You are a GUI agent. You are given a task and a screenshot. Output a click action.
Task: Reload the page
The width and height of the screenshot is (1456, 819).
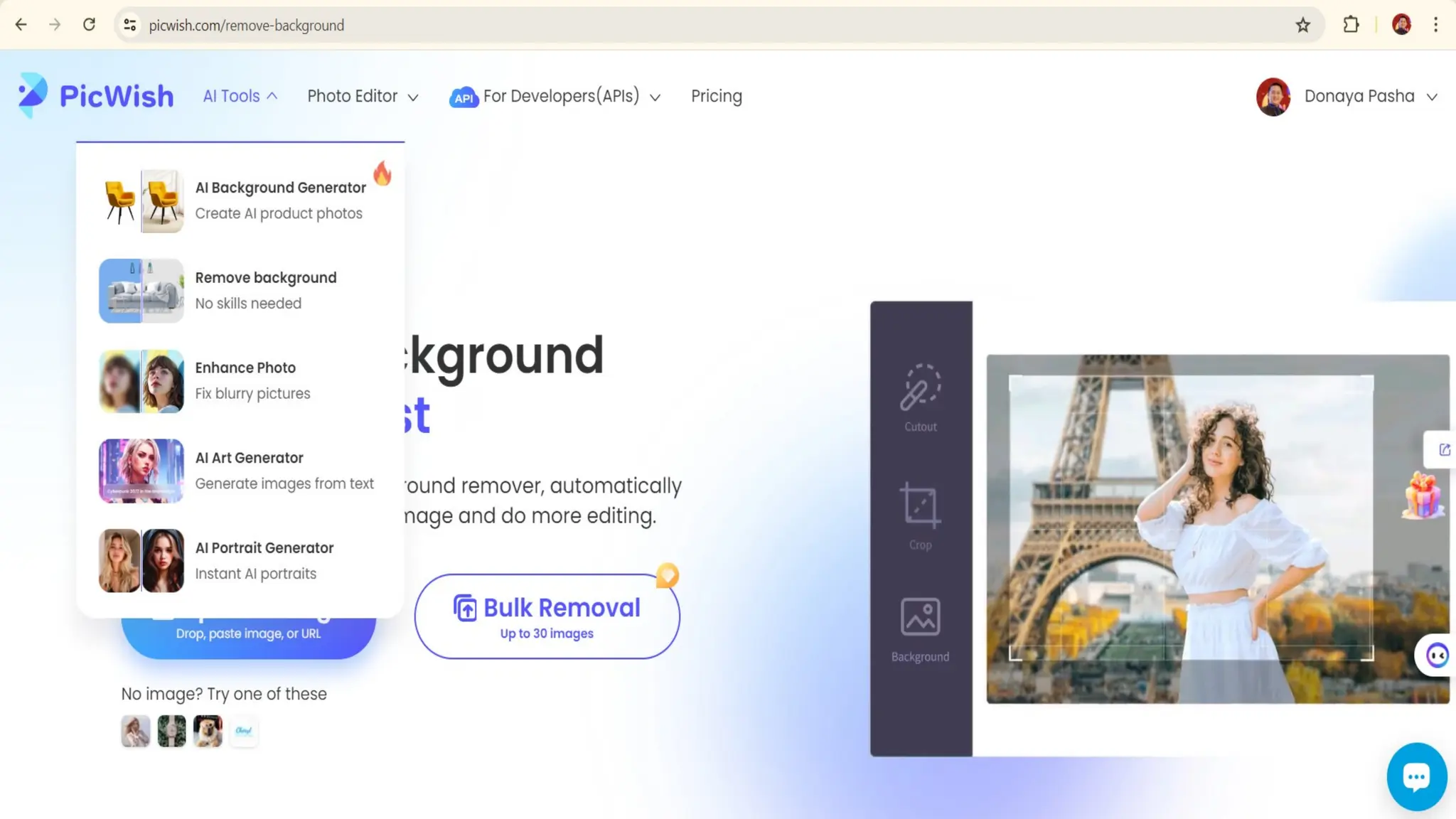point(89,26)
